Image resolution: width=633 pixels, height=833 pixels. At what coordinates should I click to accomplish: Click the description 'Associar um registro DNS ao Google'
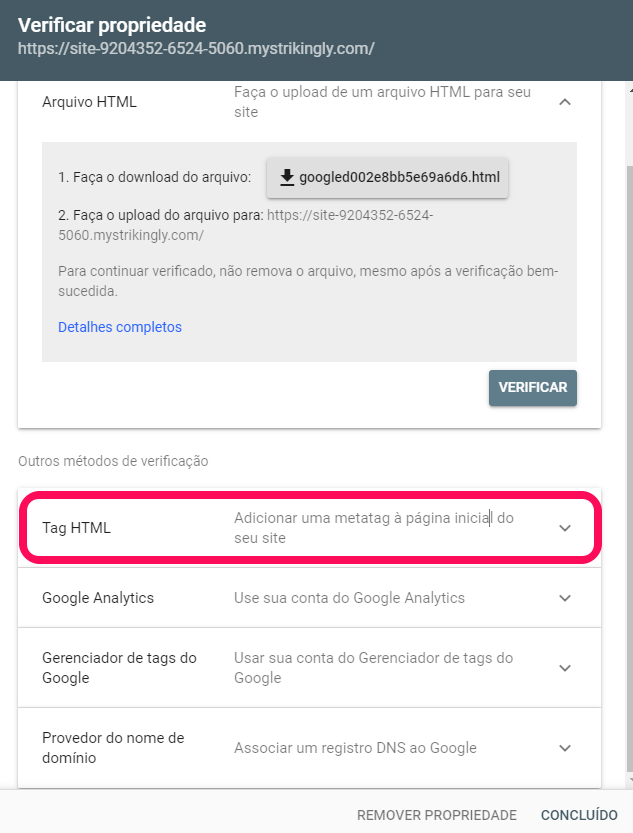point(355,748)
